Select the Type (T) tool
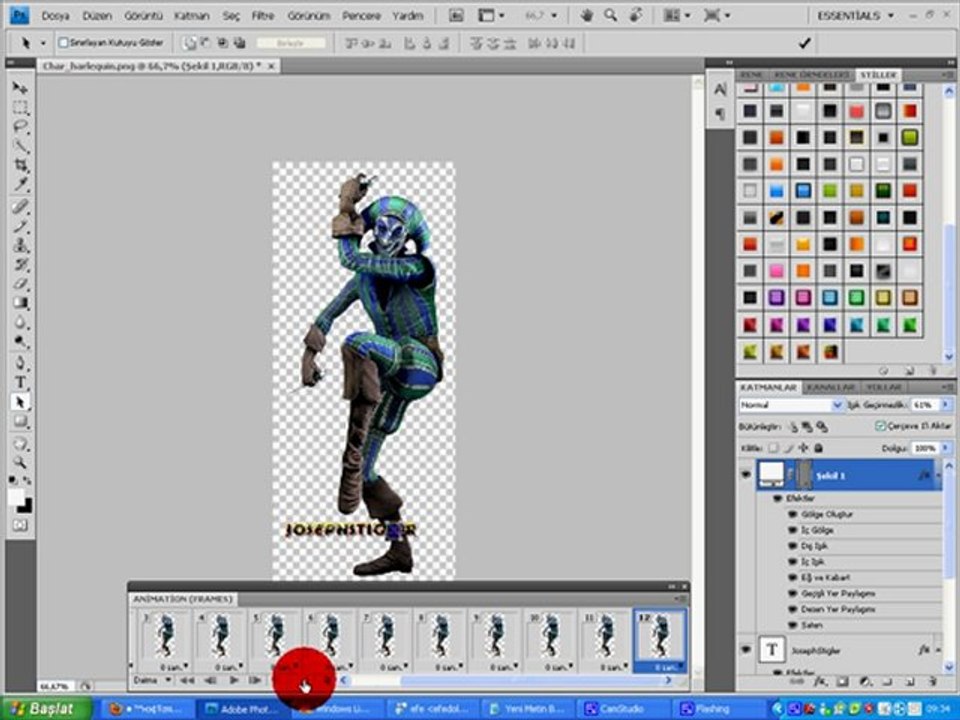960x720 pixels. (20, 382)
